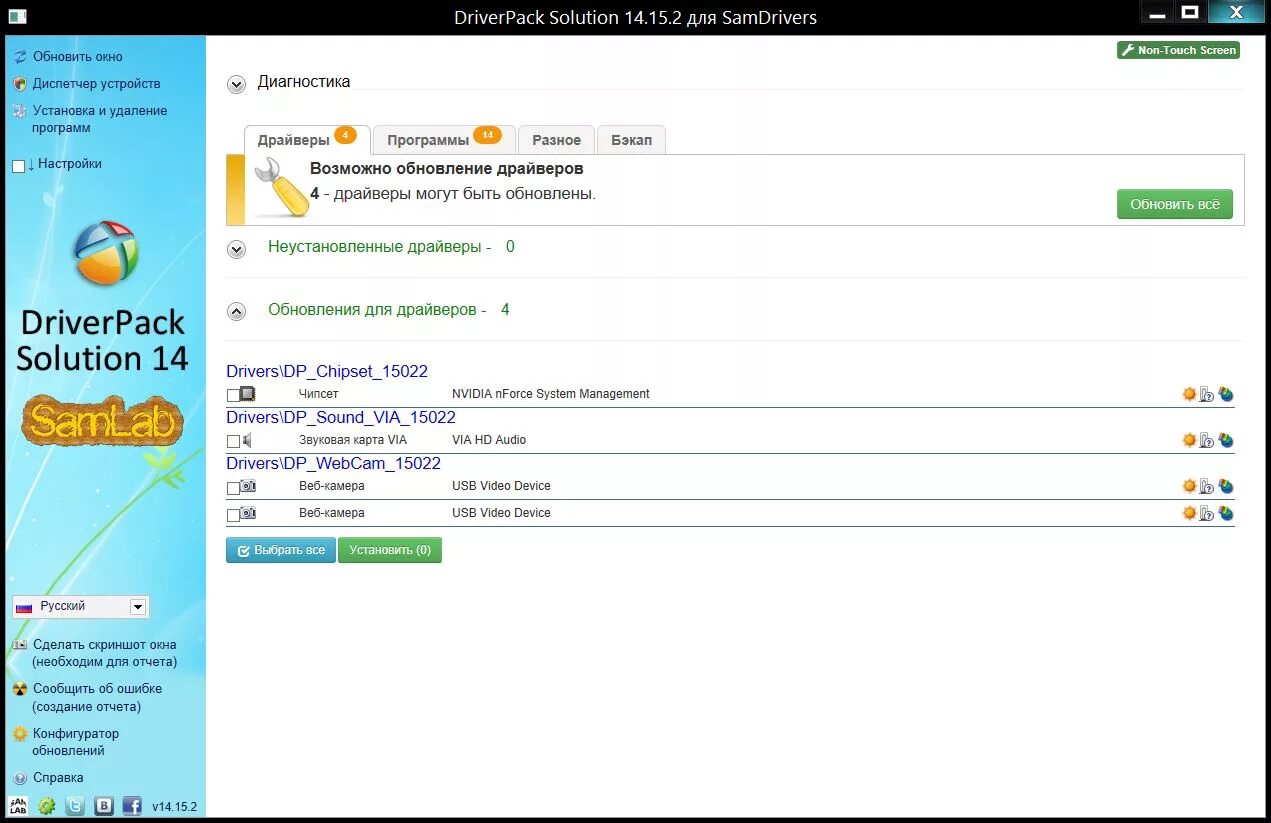Click the Обновить всё button
This screenshot has height=823, width=1271.
pyautogui.click(x=1175, y=204)
